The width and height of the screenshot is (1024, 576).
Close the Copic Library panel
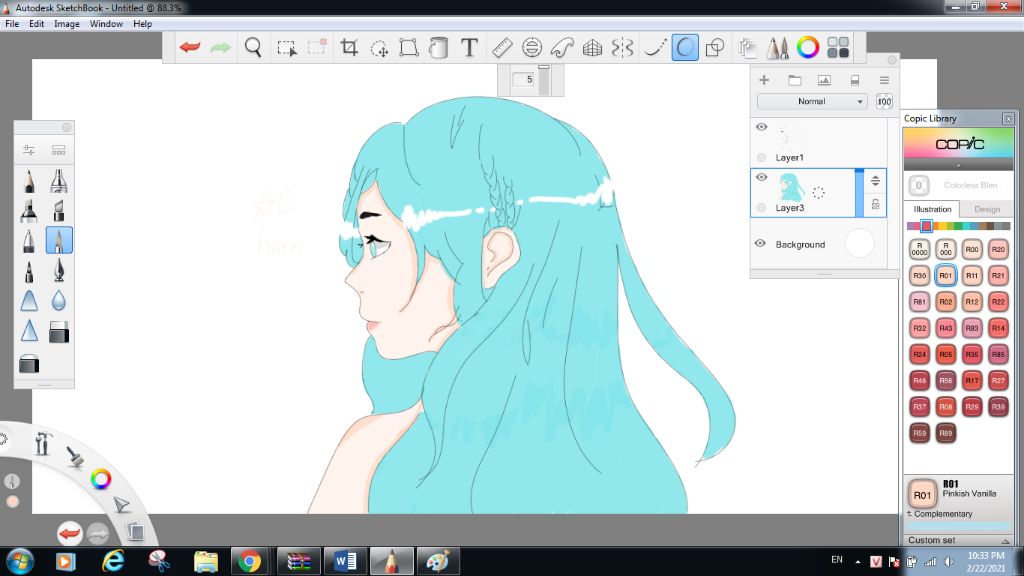[x=1008, y=118]
